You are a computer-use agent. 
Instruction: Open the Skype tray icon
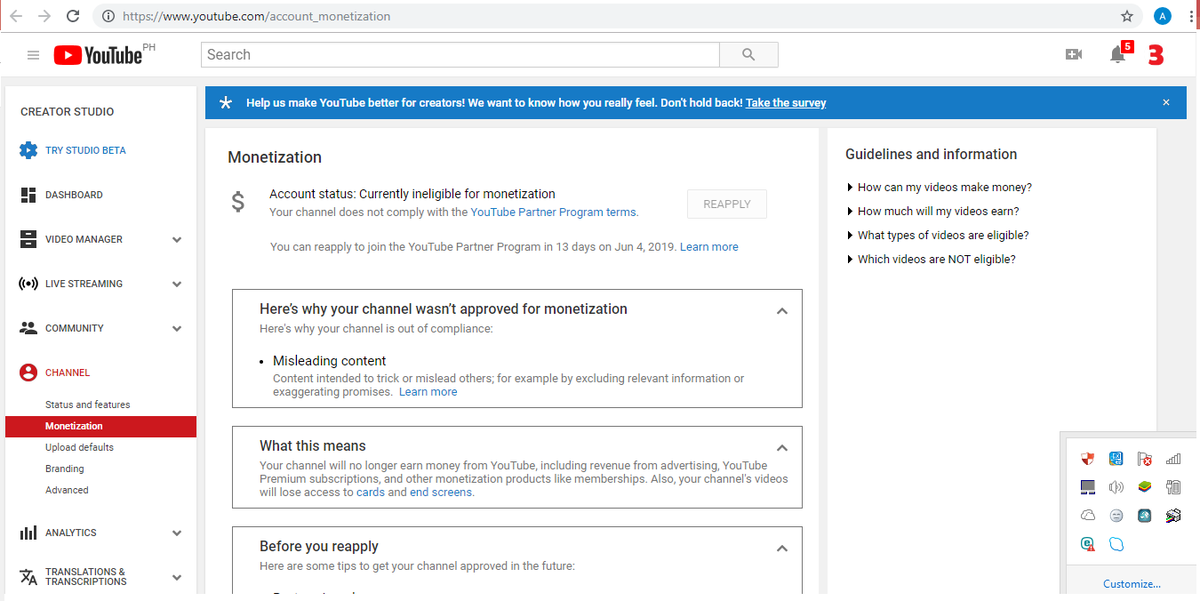(1116, 544)
